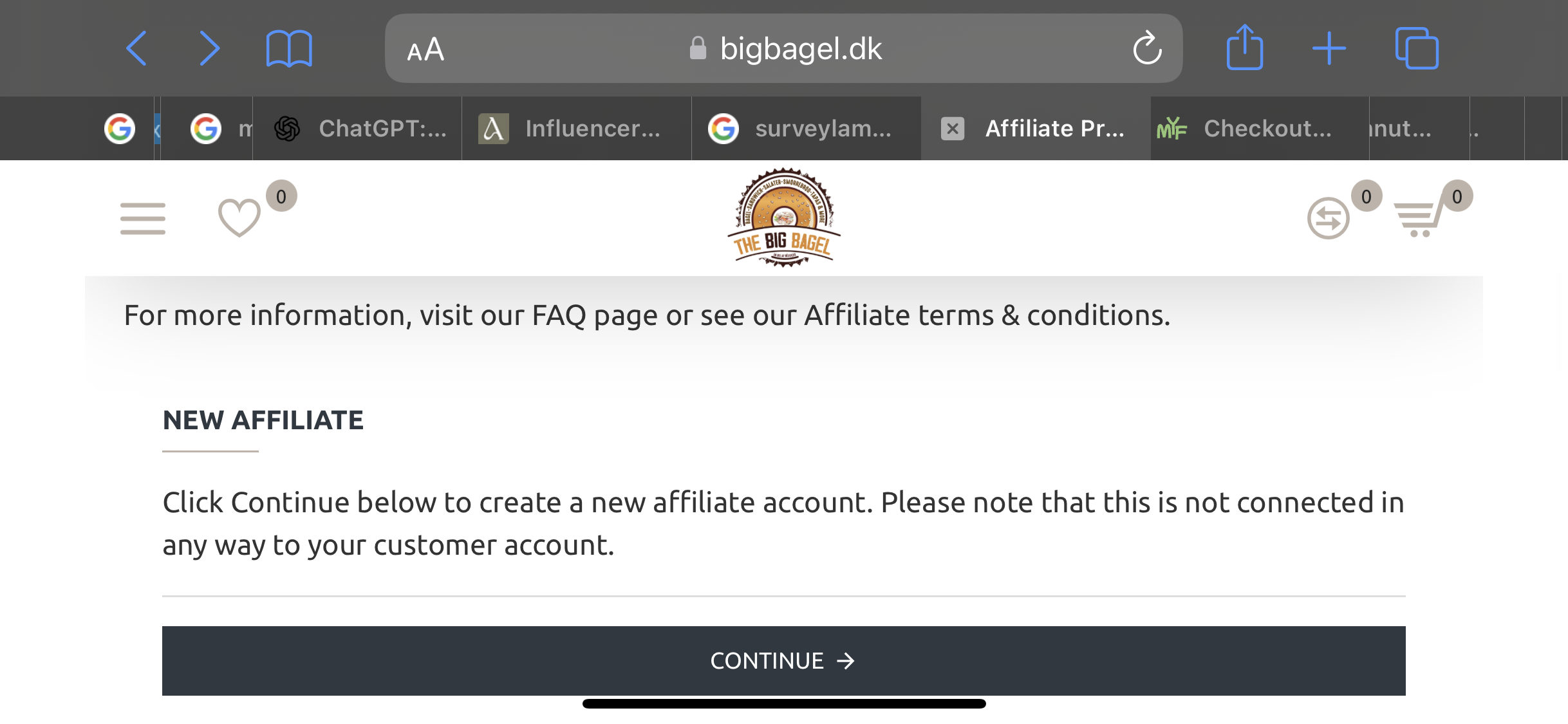Click The Big Bagel logo
Viewport: 1568px width, 724px height.
tap(784, 218)
